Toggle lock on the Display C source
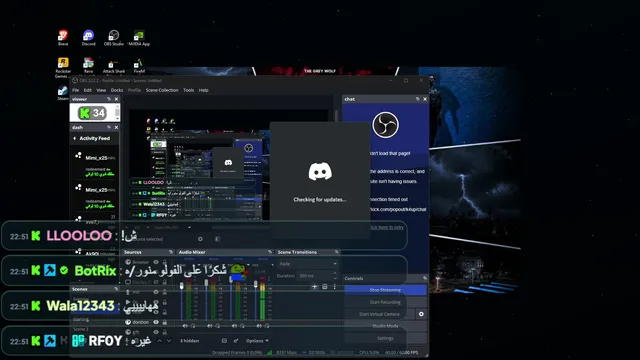This screenshot has height=360, width=640. [x=164, y=282]
